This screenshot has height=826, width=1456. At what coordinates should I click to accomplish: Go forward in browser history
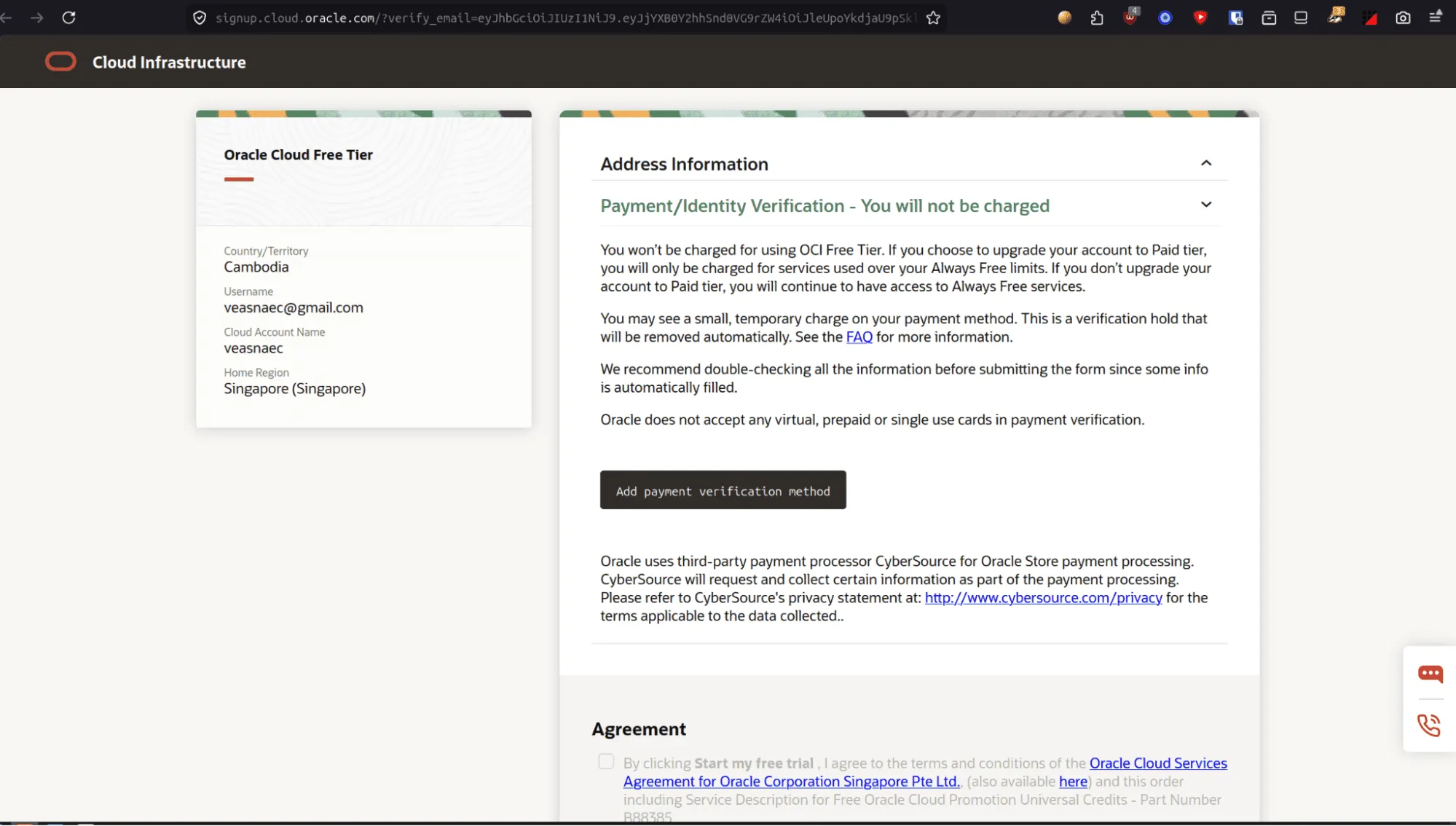[37, 17]
